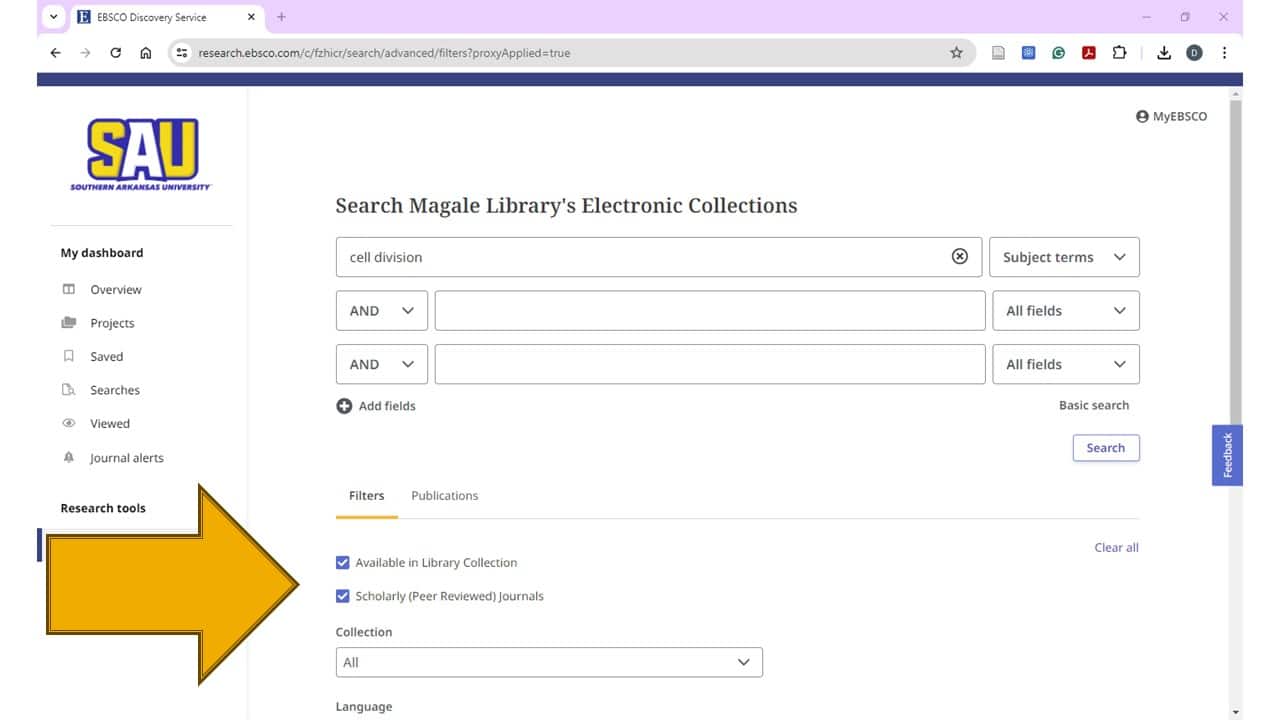Screen dimensions: 1280x720
Task: Uncheck Available in Library Collection
Action: point(343,563)
